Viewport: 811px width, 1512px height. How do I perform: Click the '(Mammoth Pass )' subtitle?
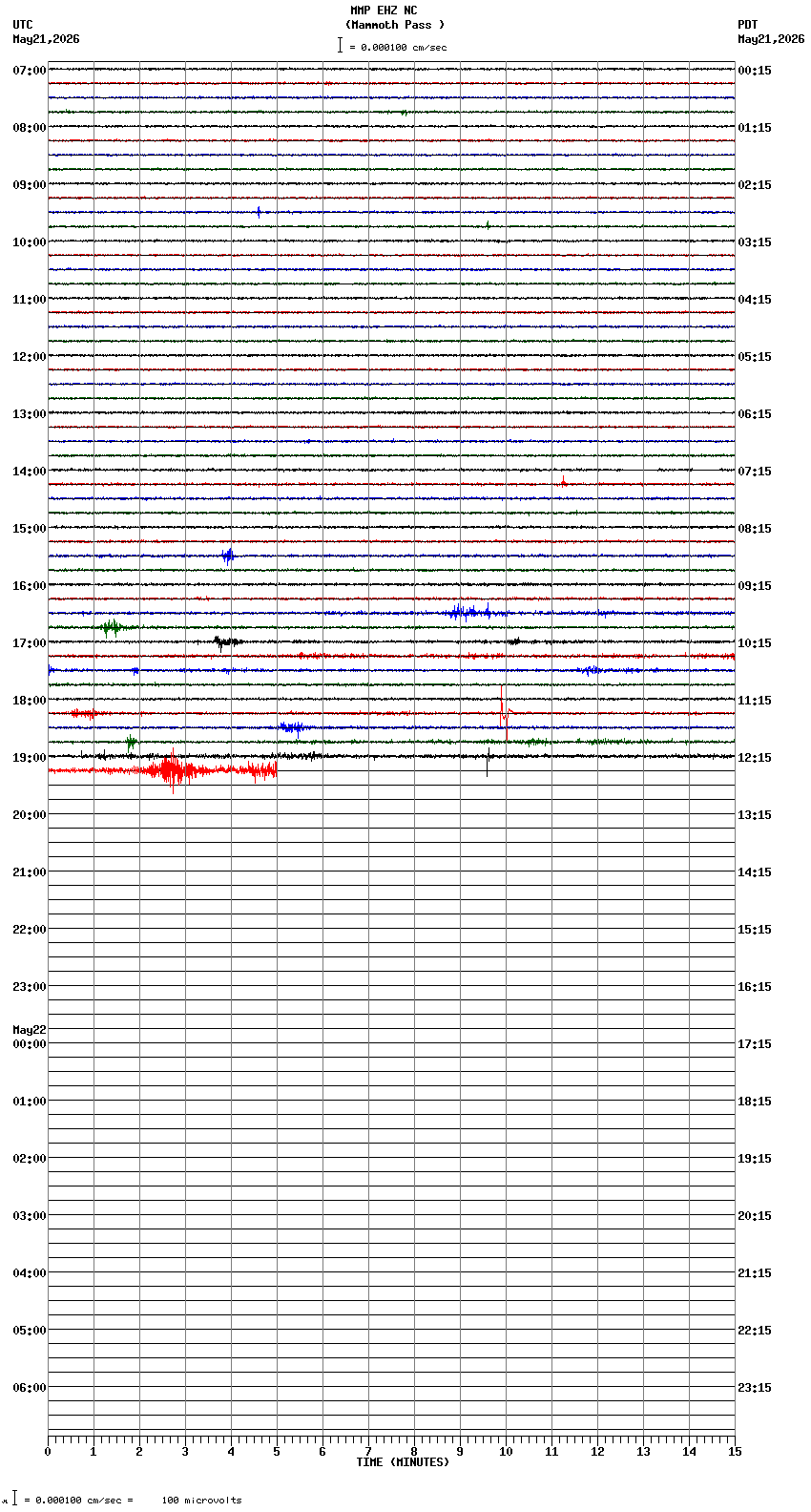coord(395,25)
